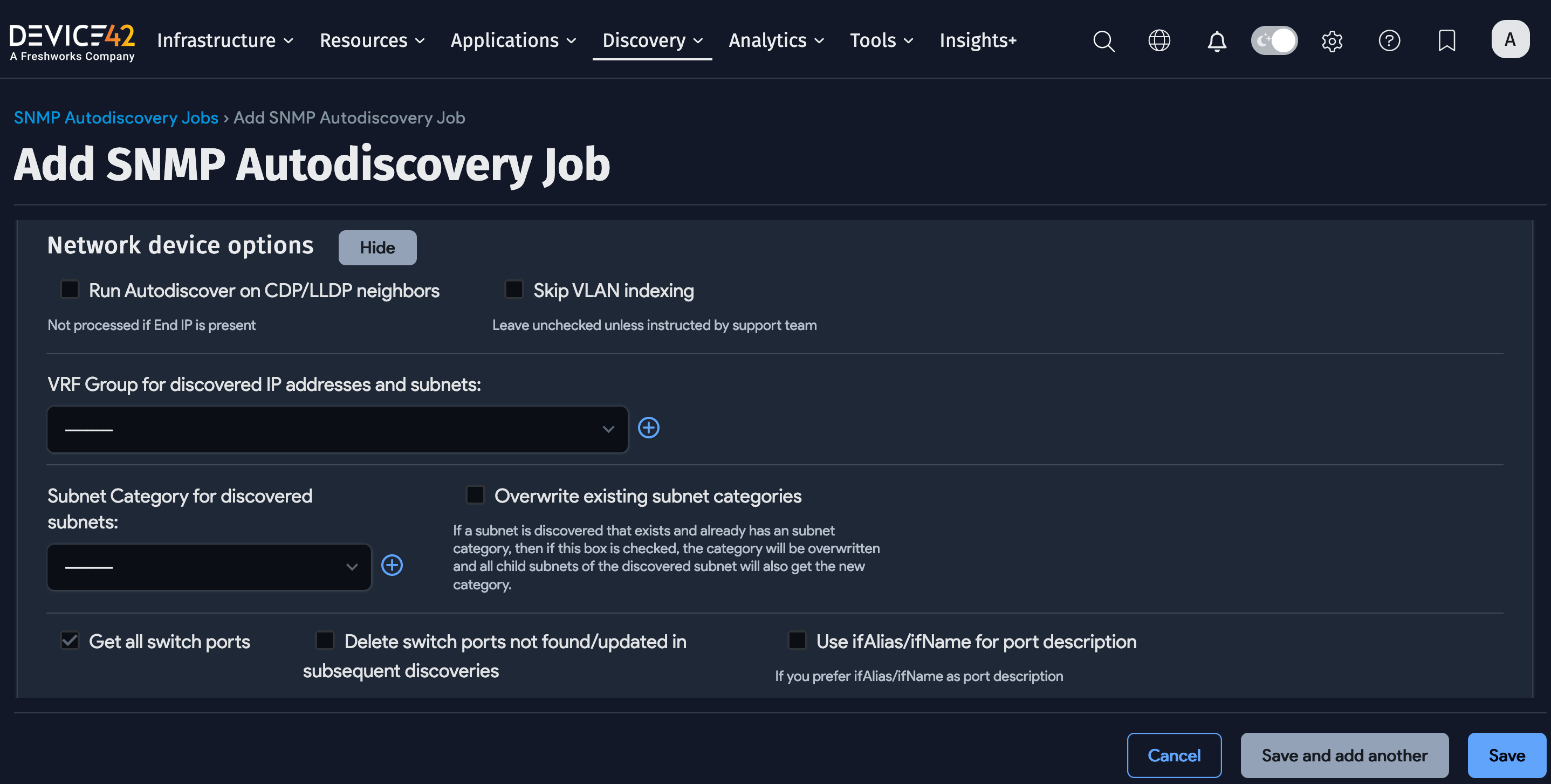Click the help question mark icon
The image size is (1551, 784).
point(1389,41)
